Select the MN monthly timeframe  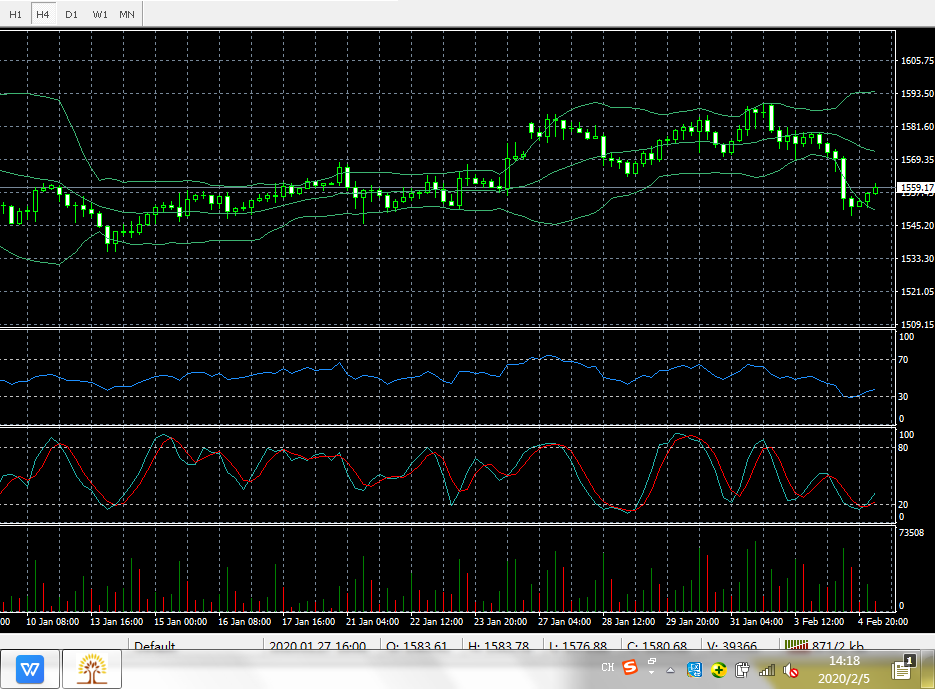pos(127,14)
